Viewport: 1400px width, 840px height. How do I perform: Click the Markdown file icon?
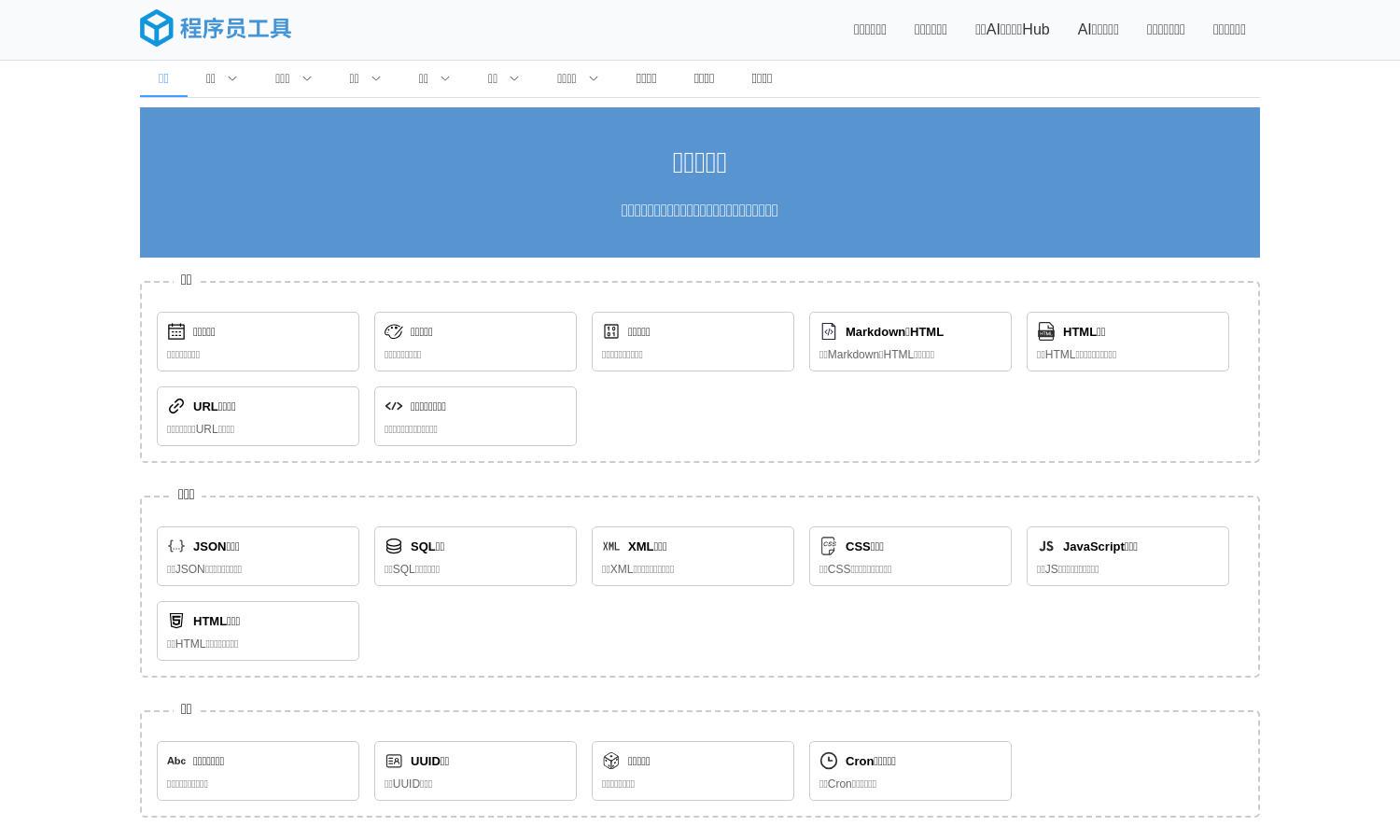pos(829,331)
